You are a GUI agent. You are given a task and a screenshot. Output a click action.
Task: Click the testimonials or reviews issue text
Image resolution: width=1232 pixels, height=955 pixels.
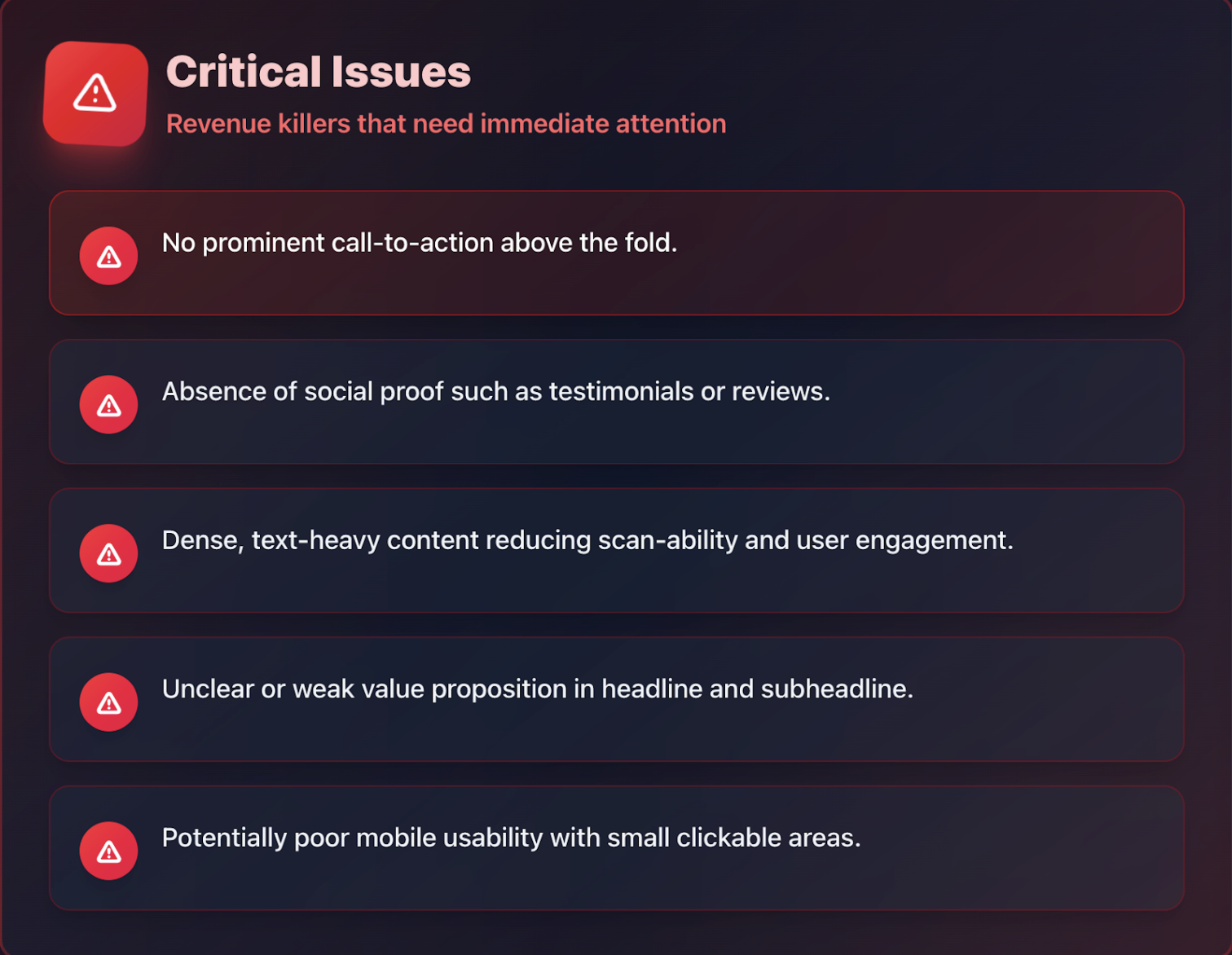click(497, 392)
